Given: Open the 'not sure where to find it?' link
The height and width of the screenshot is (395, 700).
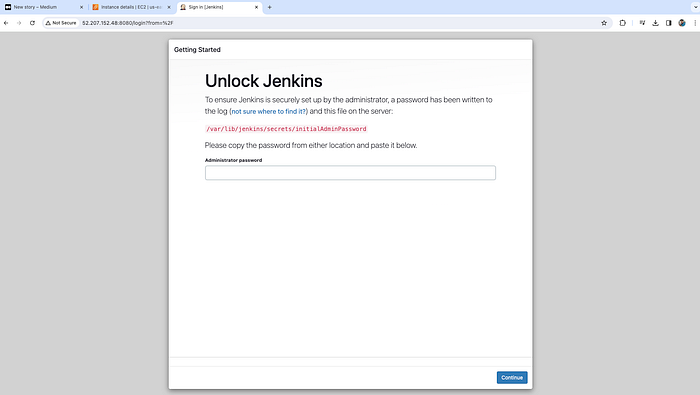Looking at the screenshot, I should 269,112.
